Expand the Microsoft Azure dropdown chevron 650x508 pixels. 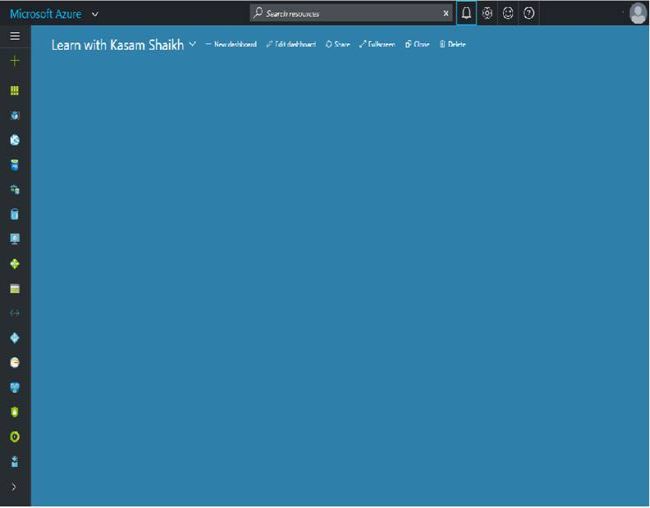click(x=95, y=14)
